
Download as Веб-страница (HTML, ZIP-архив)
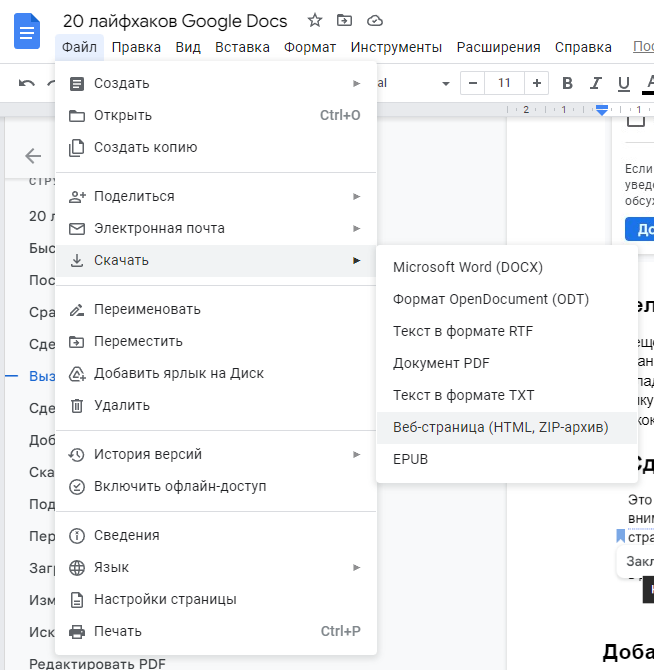507,428
